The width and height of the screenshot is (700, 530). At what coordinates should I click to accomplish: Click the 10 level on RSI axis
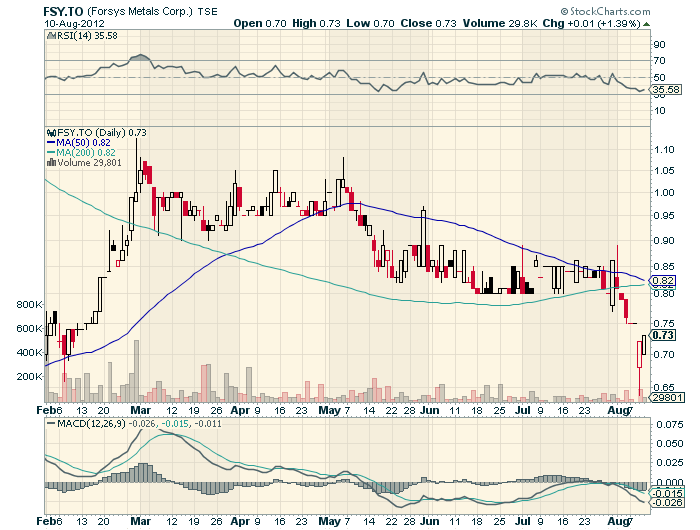(x=659, y=111)
